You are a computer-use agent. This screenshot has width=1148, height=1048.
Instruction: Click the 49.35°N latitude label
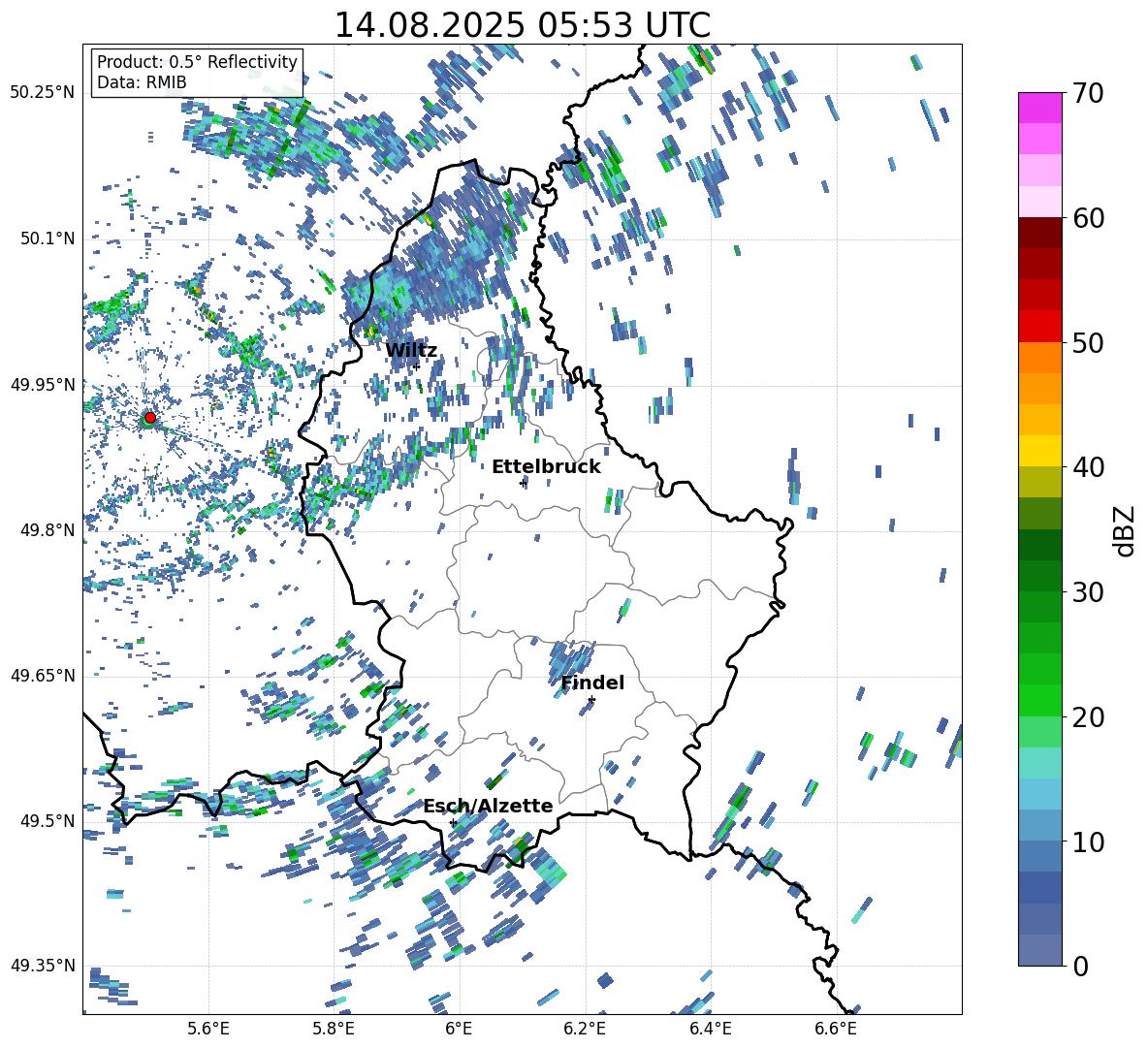tap(43, 966)
